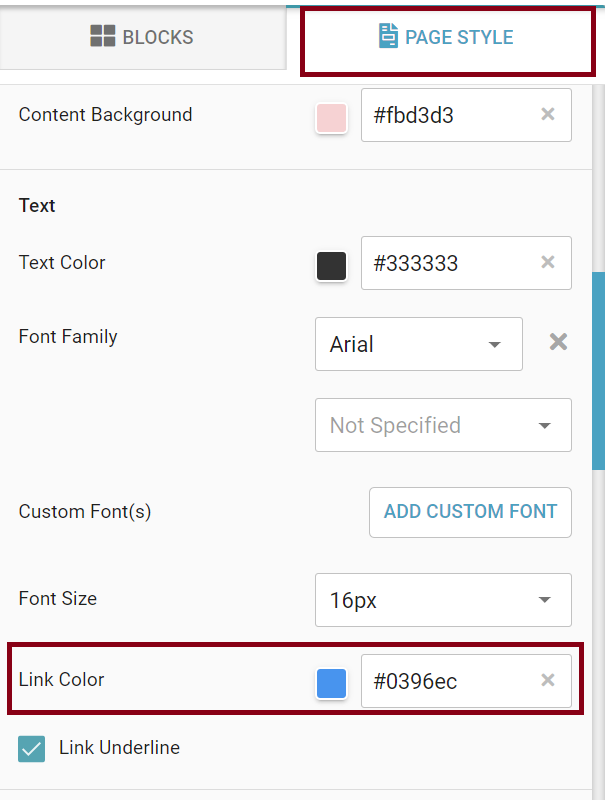
Task: Open the Arial font family dropdown
Action: [x=419, y=344]
